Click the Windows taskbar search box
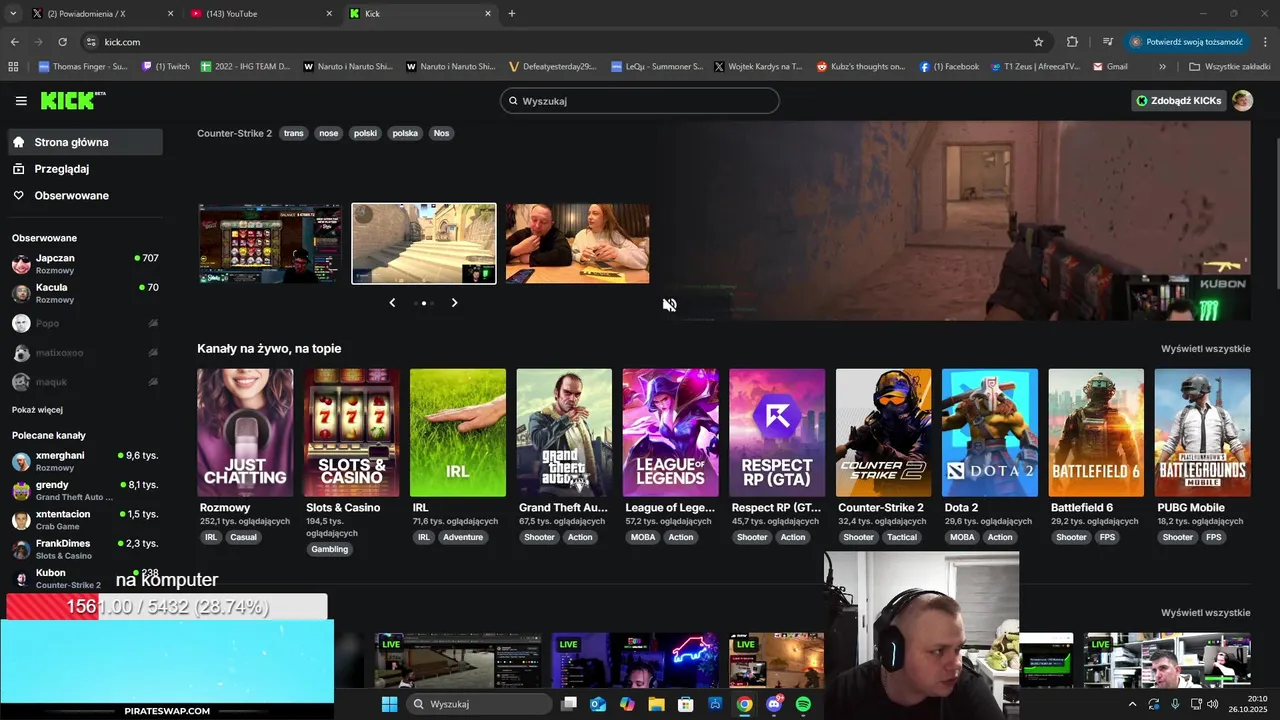This screenshot has width=1280, height=720. pyautogui.click(x=480, y=704)
